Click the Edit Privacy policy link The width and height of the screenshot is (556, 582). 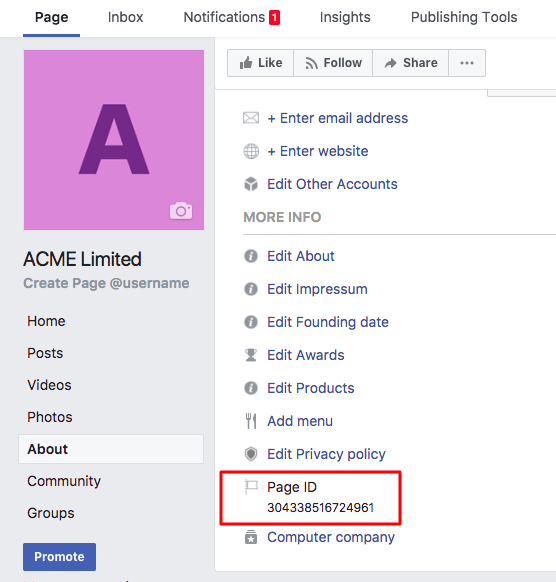click(326, 454)
